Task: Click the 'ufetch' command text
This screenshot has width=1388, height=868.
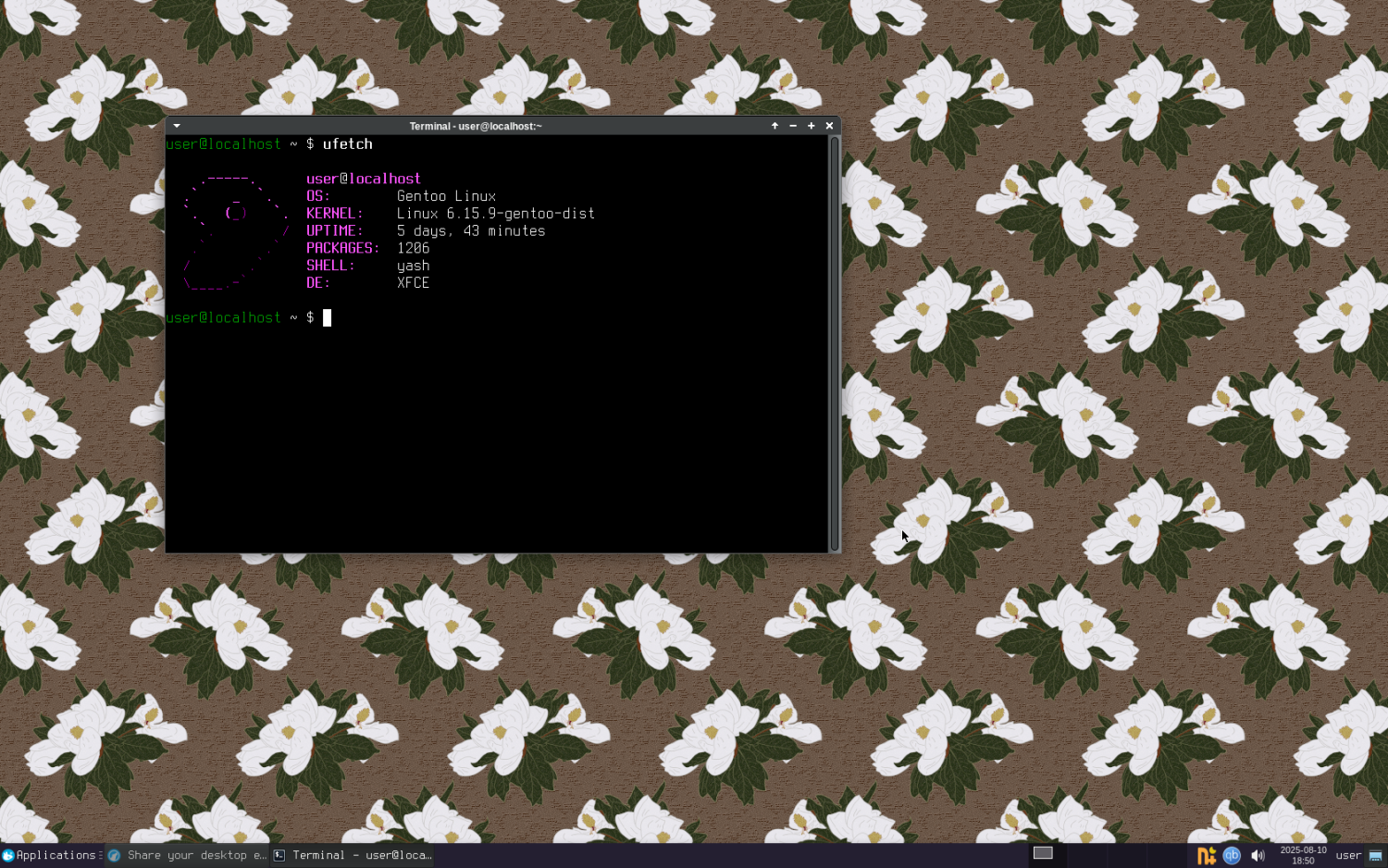Action: (x=348, y=144)
